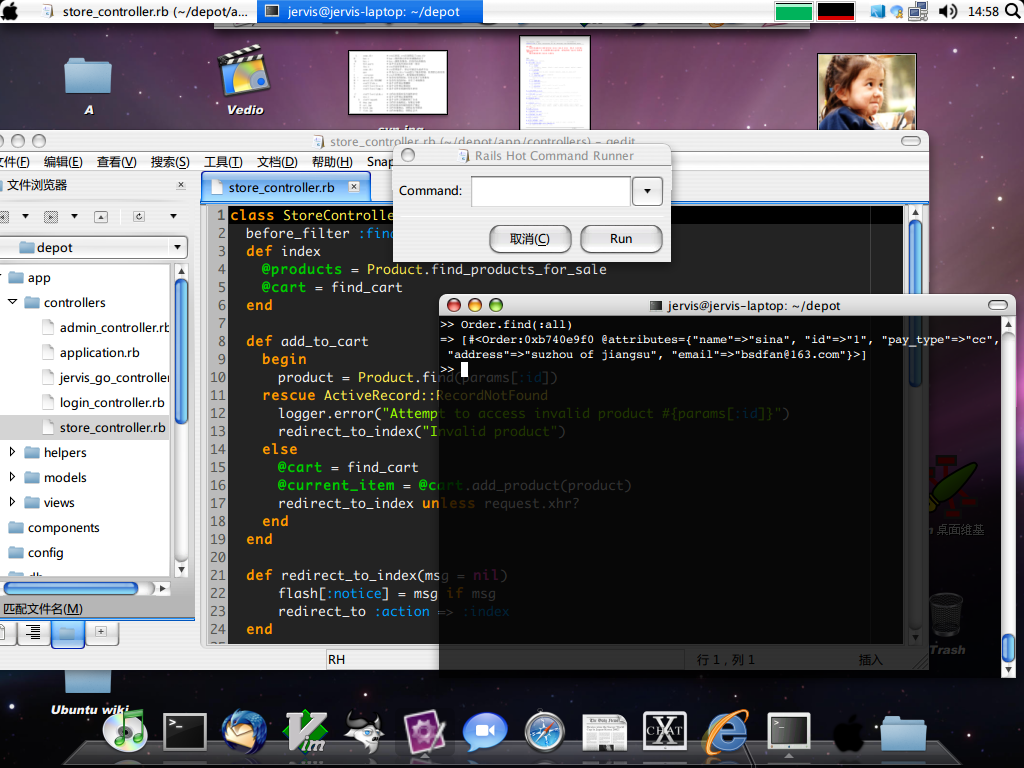The image size is (1024, 768).
Task: Click the volume speaker icon in the top bar
Action: coord(948,11)
